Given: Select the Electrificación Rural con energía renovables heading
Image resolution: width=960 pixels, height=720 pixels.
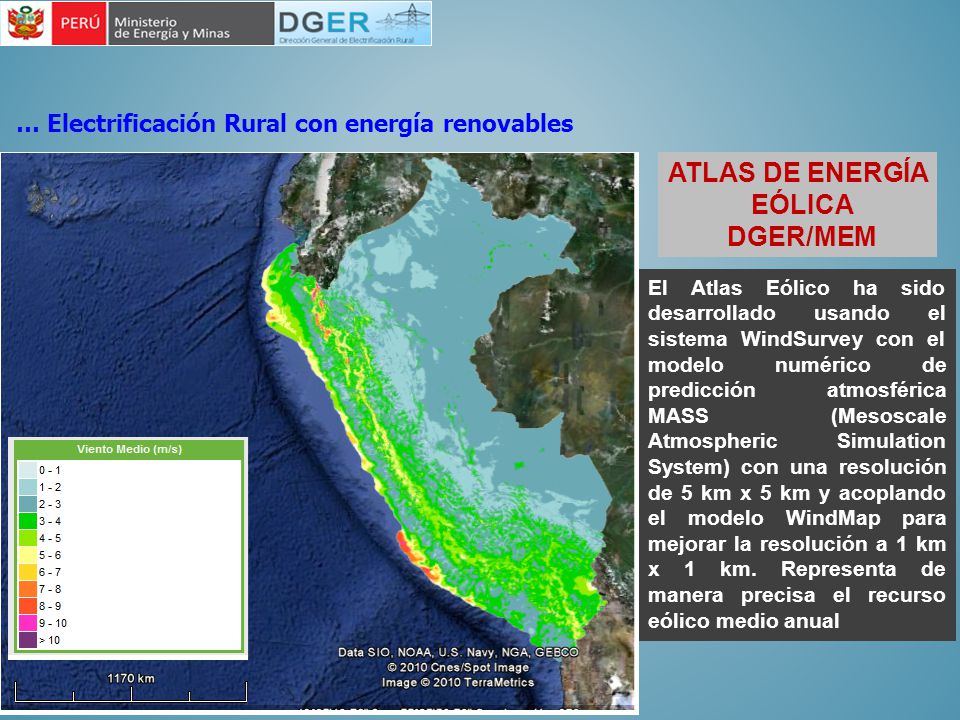Looking at the screenshot, I should [295, 124].
